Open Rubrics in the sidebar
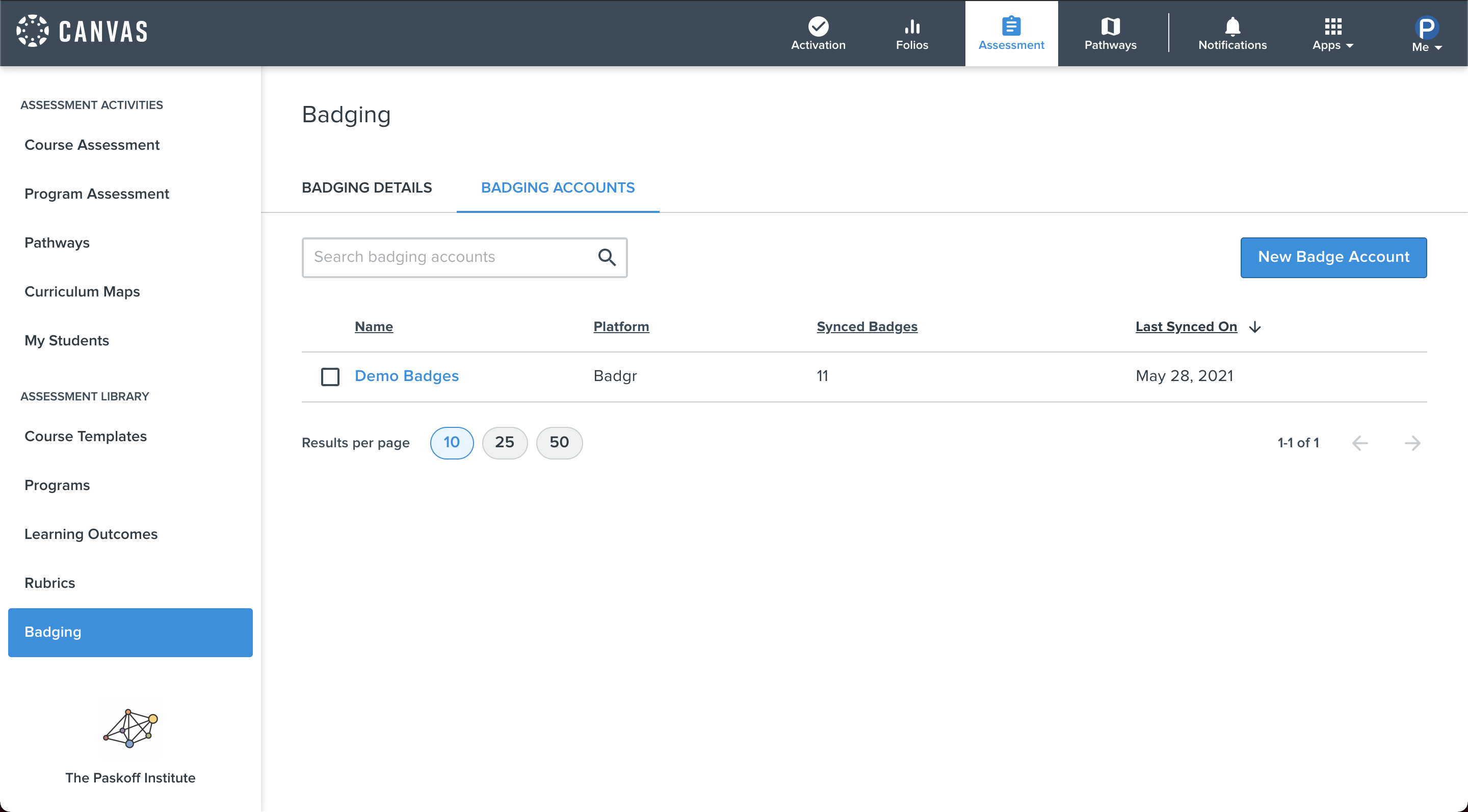 point(49,583)
